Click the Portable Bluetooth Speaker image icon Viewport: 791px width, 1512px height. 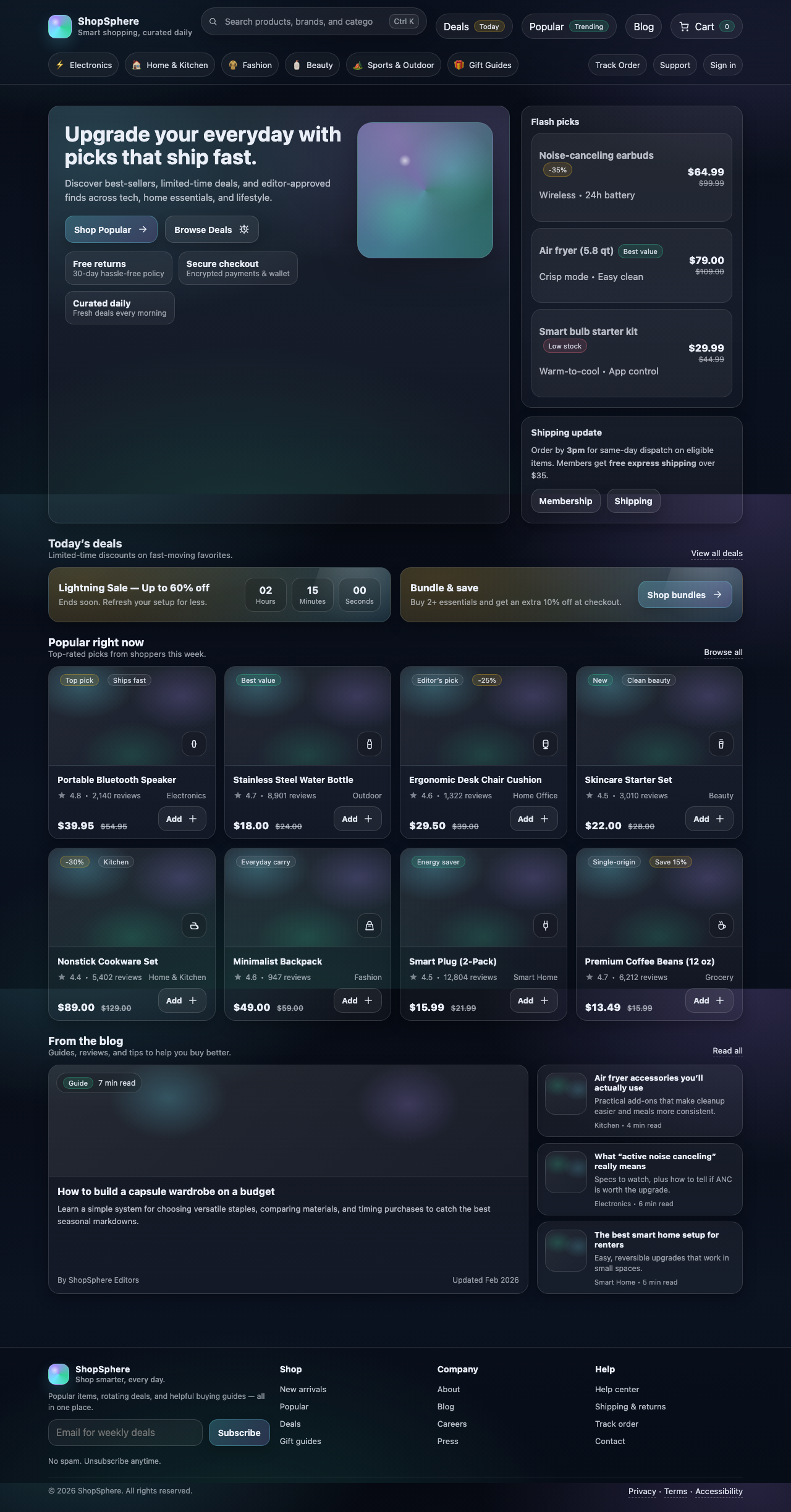[194, 744]
